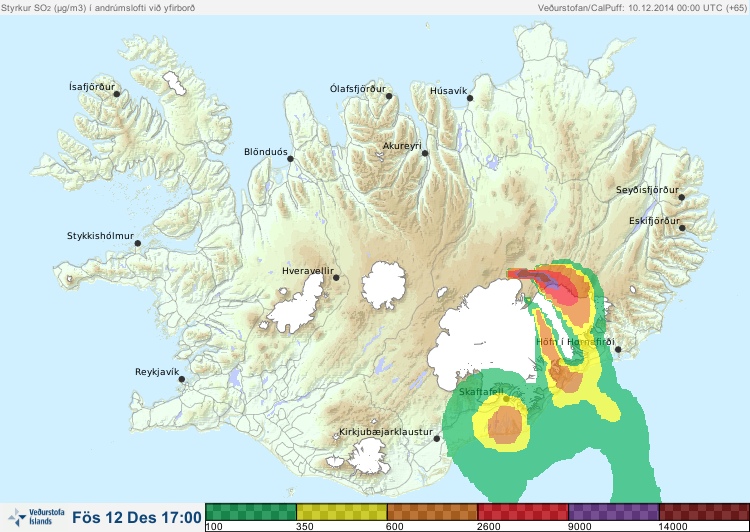750x532 pixels.
Task: Click the legend value 2600
Action: [489, 527]
